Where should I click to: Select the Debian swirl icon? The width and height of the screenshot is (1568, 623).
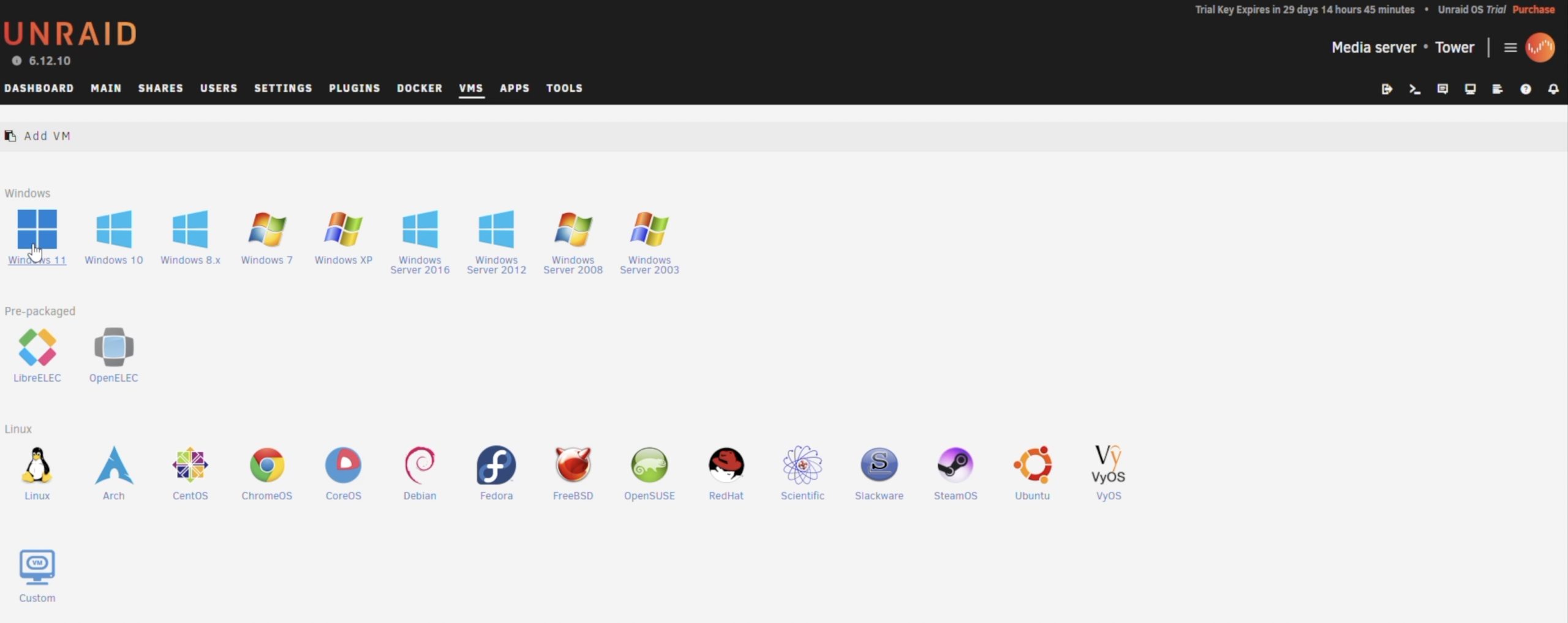420,465
